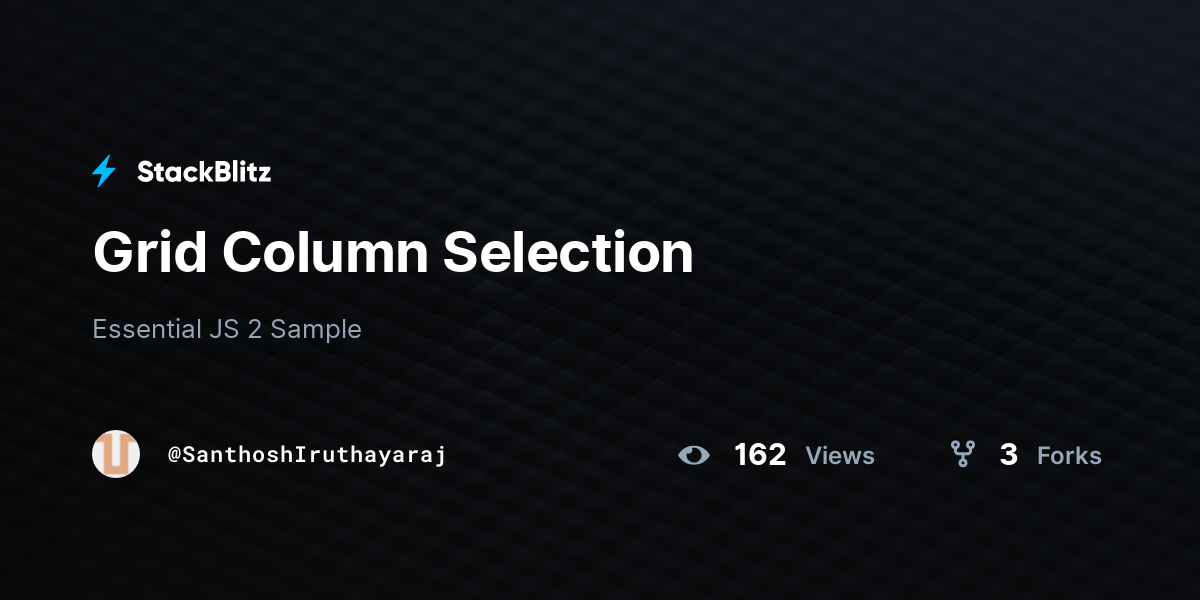This screenshot has width=1200, height=600.
Task: Click the Forks label
Action: [x=1069, y=456]
